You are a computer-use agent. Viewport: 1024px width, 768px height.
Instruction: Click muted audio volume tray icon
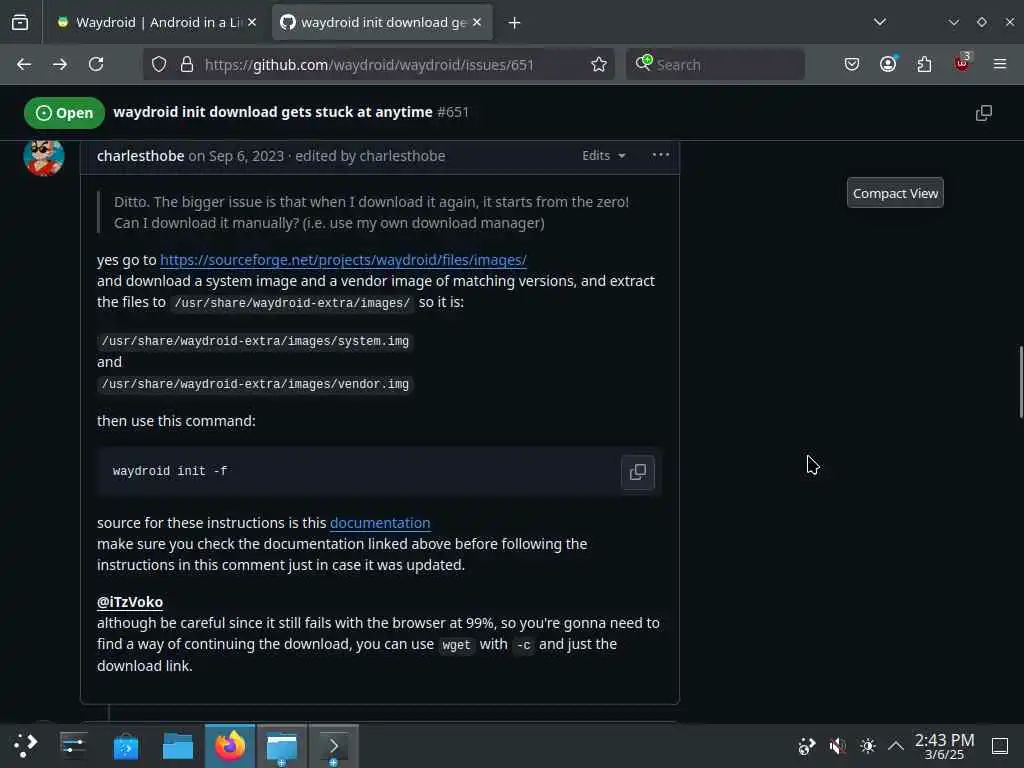click(x=837, y=745)
